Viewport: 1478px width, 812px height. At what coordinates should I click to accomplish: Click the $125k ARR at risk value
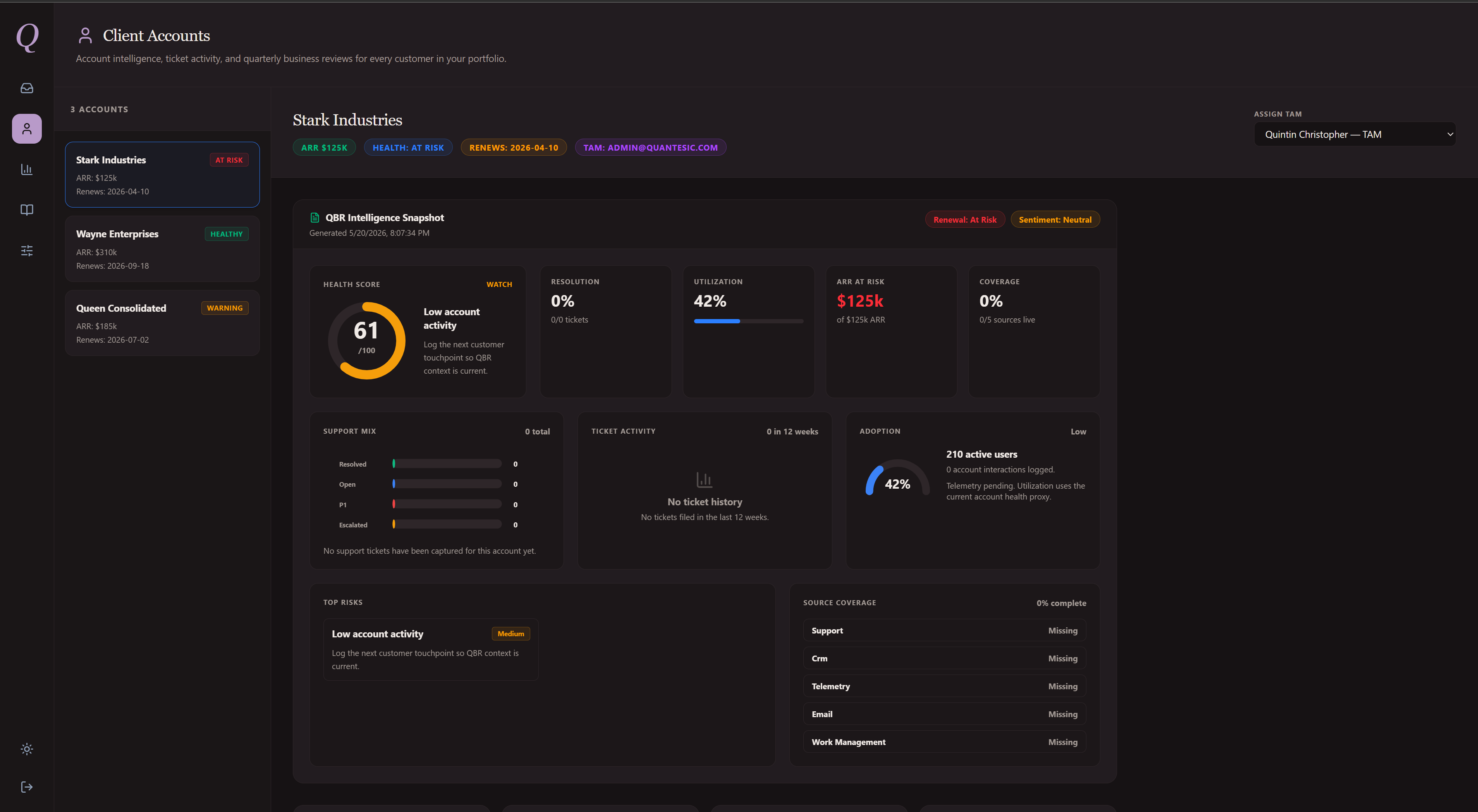tap(859, 301)
